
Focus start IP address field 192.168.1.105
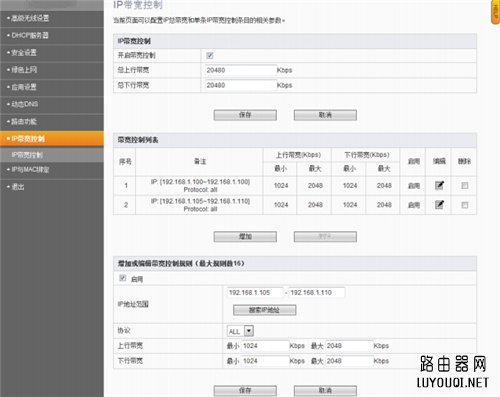click(x=255, y=292)
